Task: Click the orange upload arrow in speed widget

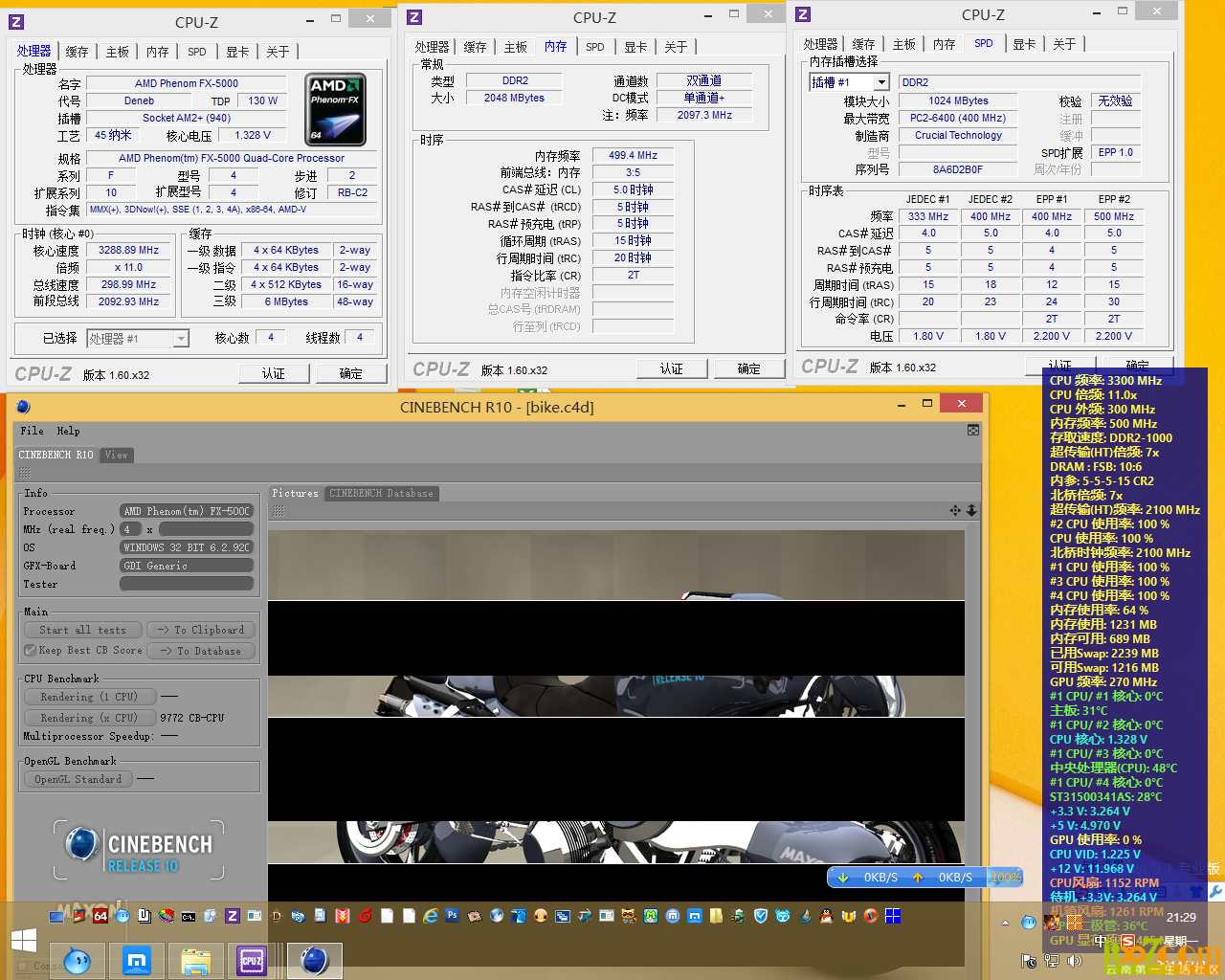Action: (918, 877)
